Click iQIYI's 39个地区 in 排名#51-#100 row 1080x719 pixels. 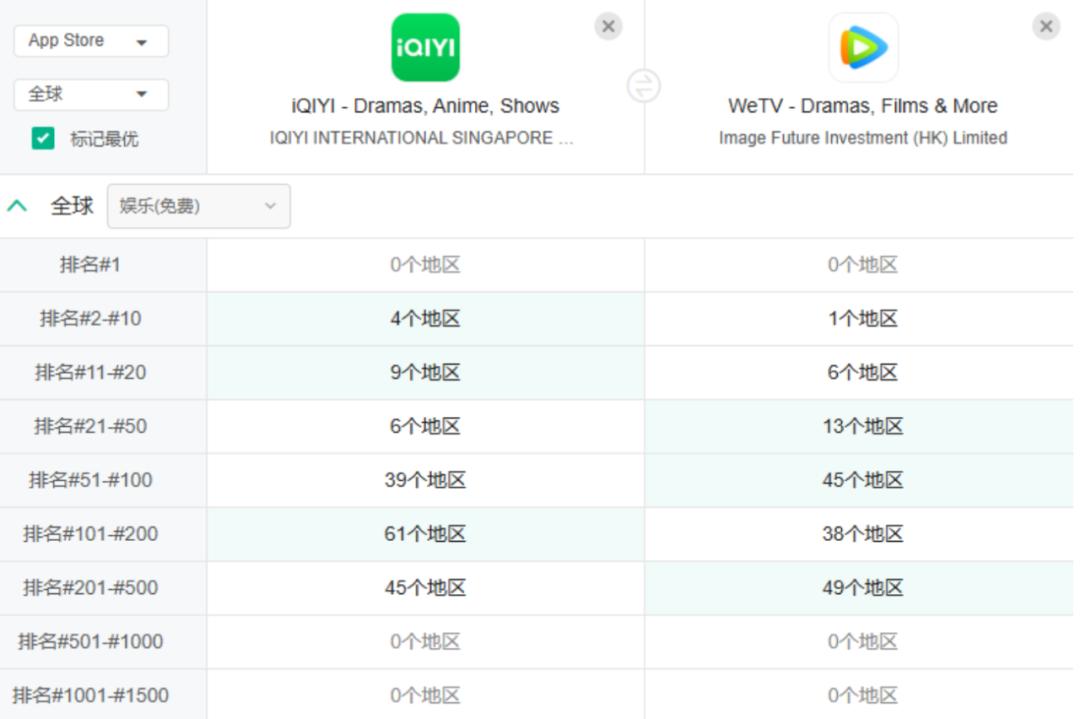(425, 479)
